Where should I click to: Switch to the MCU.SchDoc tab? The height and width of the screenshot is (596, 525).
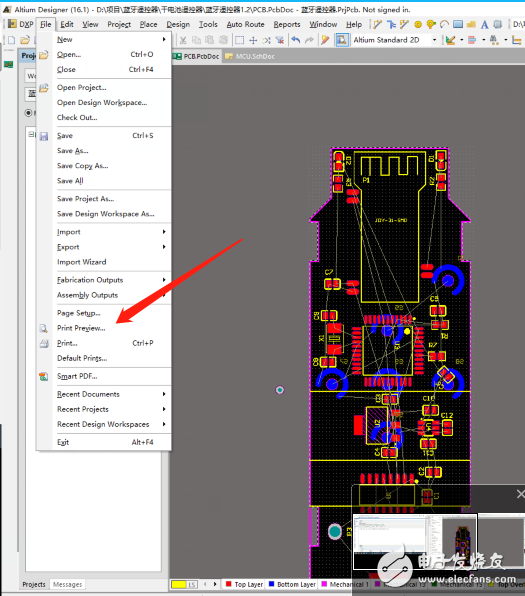pyautogui.click(x=250, y=56)
